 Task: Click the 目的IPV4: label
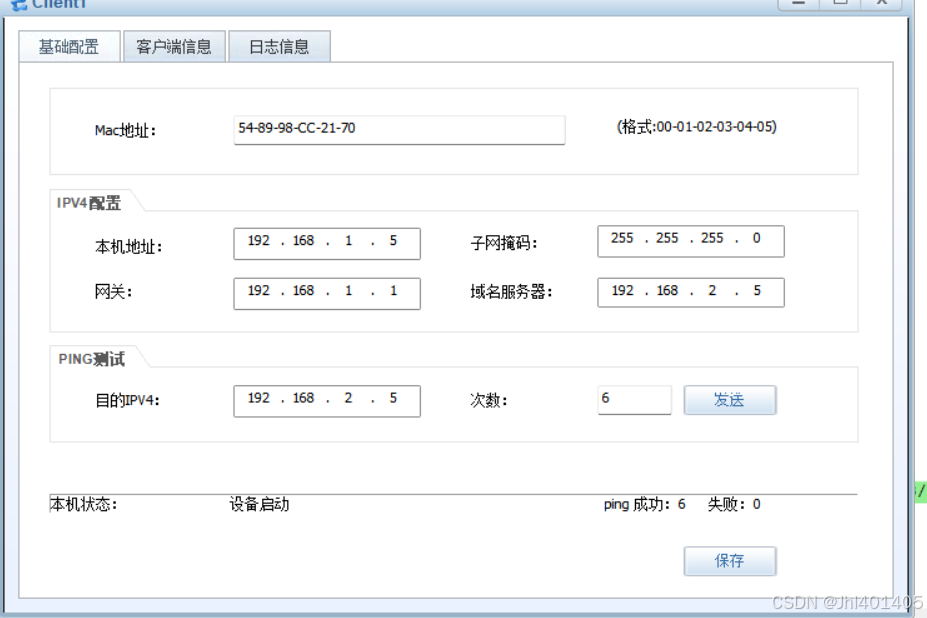point(128,400)
